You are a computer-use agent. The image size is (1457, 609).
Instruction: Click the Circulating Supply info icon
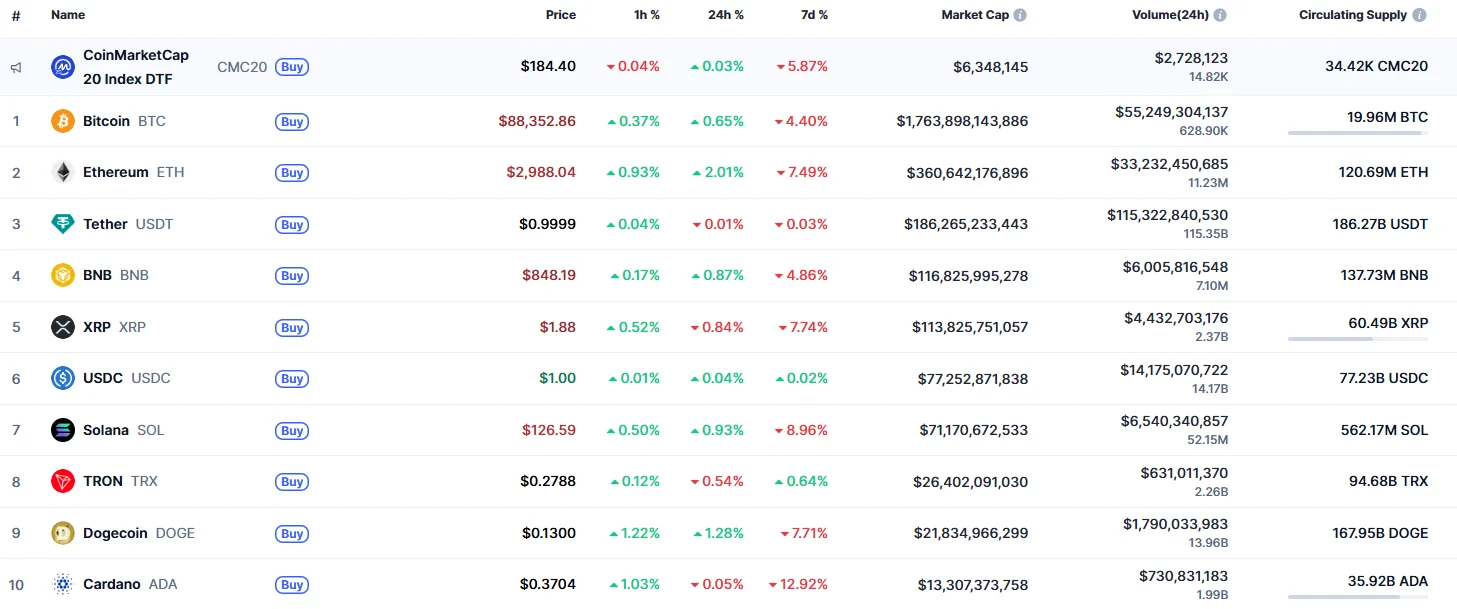pyautogui.click(x=1419, y=15)
